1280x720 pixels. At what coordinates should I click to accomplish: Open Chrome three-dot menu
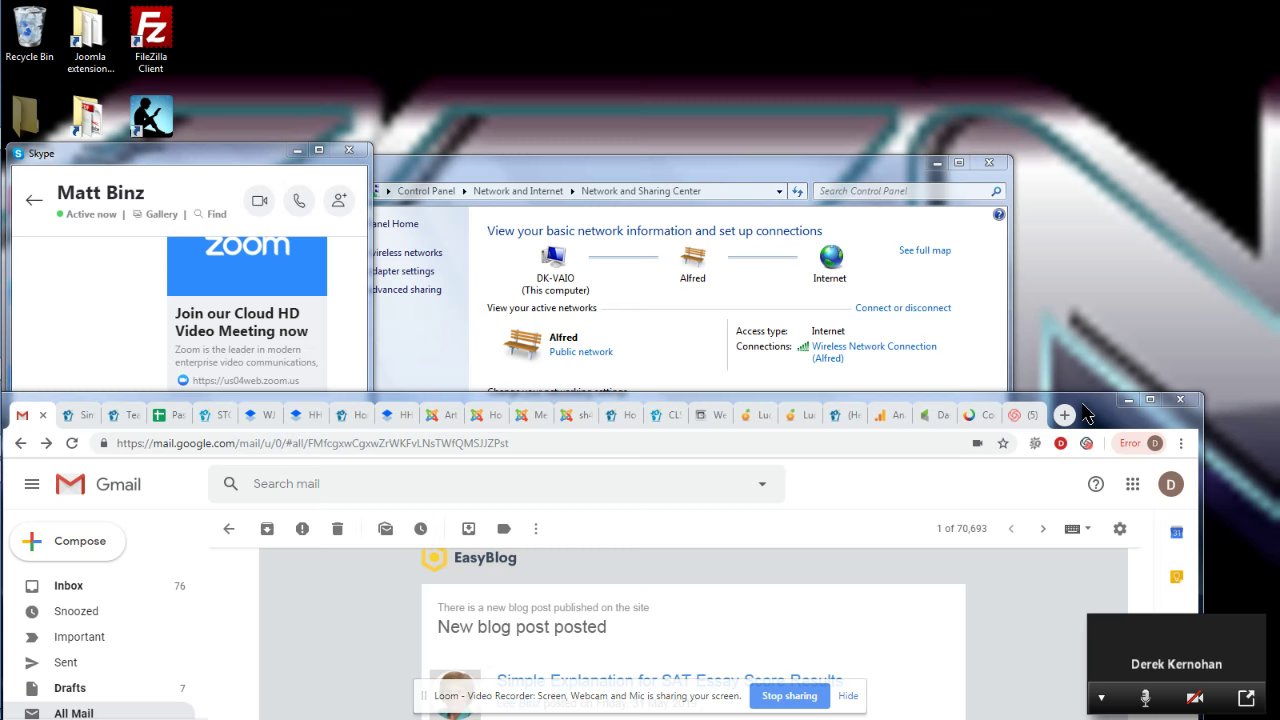point(1181,443)
